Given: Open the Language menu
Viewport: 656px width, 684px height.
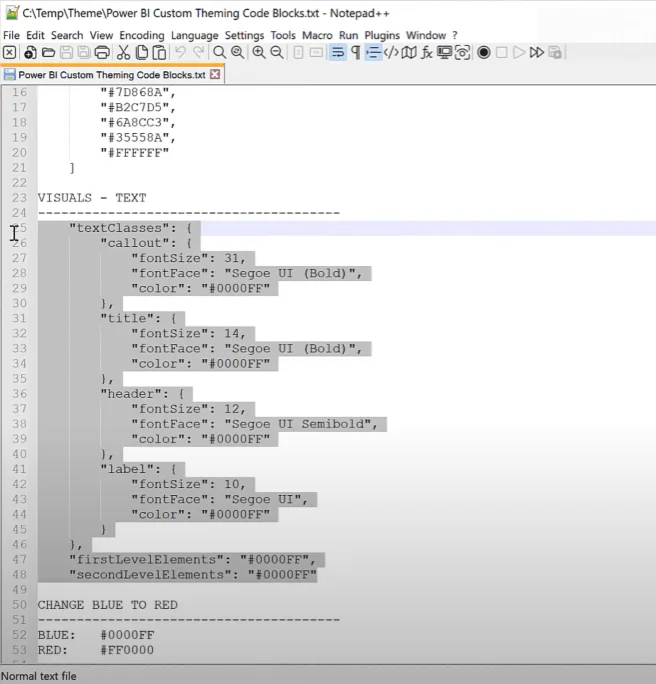Looking at the screenshot, I should pos(195,35).
